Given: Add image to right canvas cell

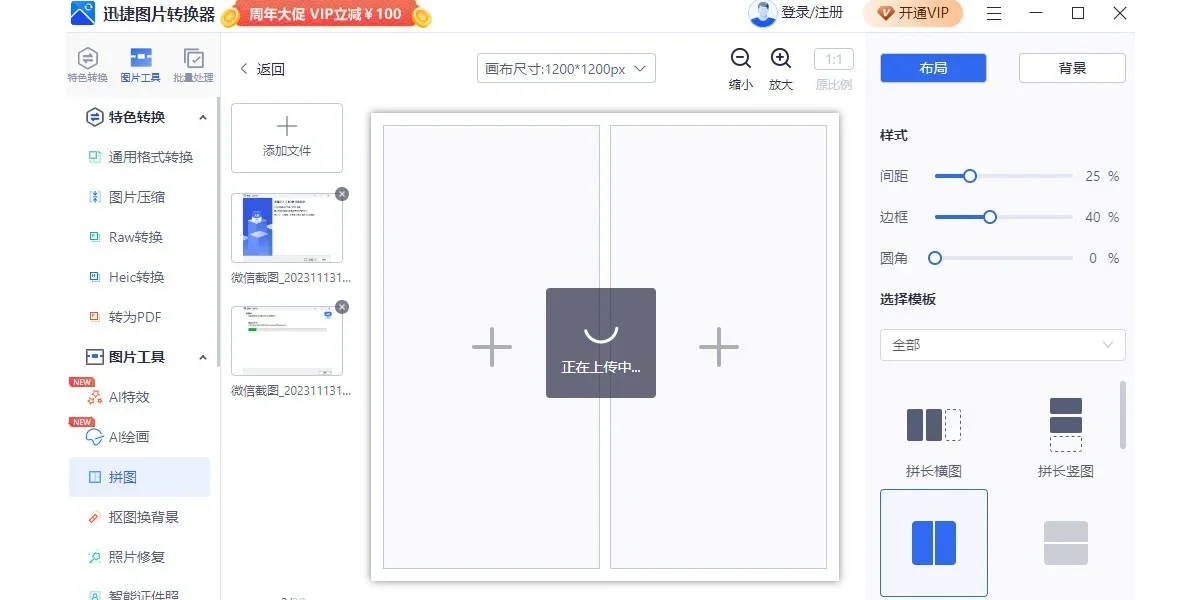Looking at the screenshot, I should [719, 347].
